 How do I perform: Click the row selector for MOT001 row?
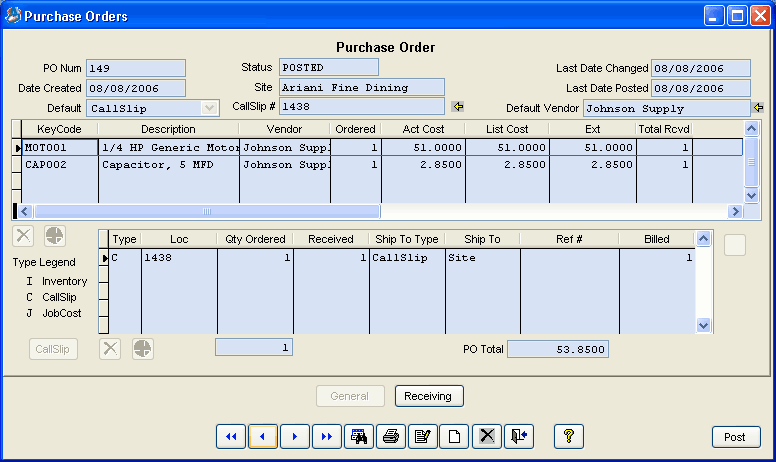[x=17, y=147]
